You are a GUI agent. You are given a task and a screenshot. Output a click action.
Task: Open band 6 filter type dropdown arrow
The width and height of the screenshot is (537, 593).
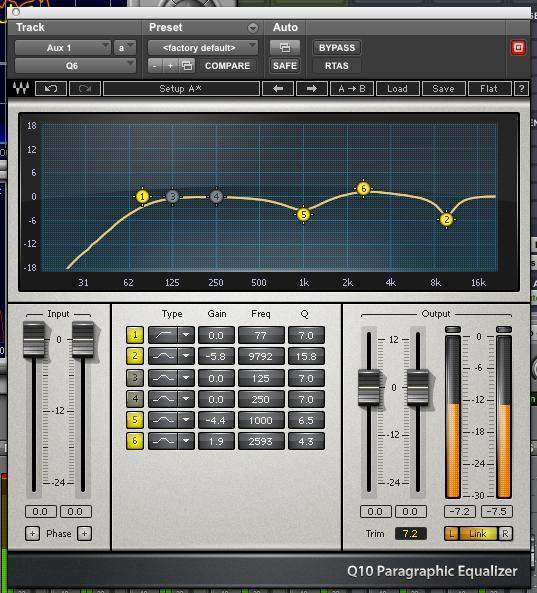186,441
